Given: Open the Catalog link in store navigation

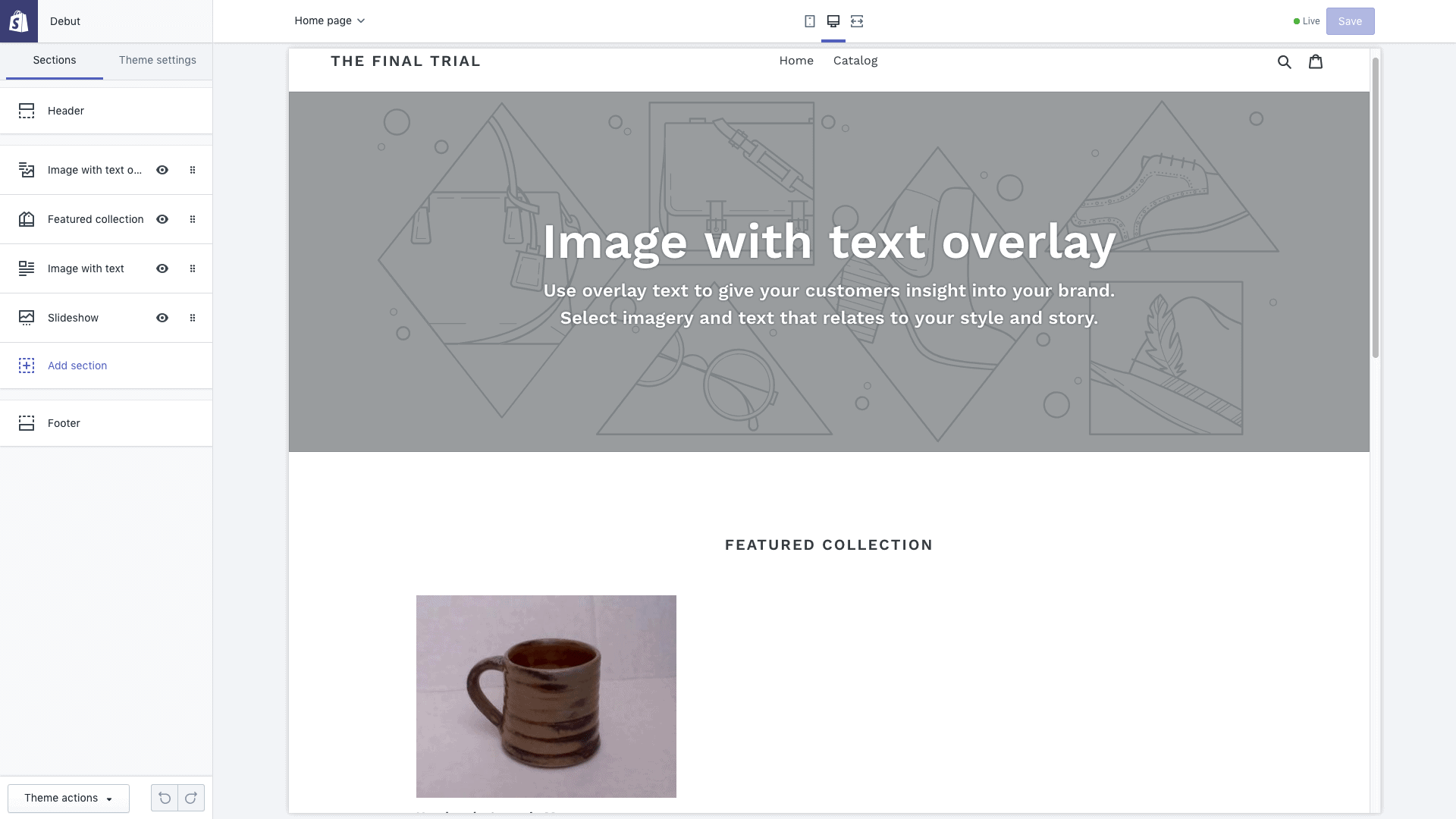Looking at the screenshot, I should tap(855, 61).
